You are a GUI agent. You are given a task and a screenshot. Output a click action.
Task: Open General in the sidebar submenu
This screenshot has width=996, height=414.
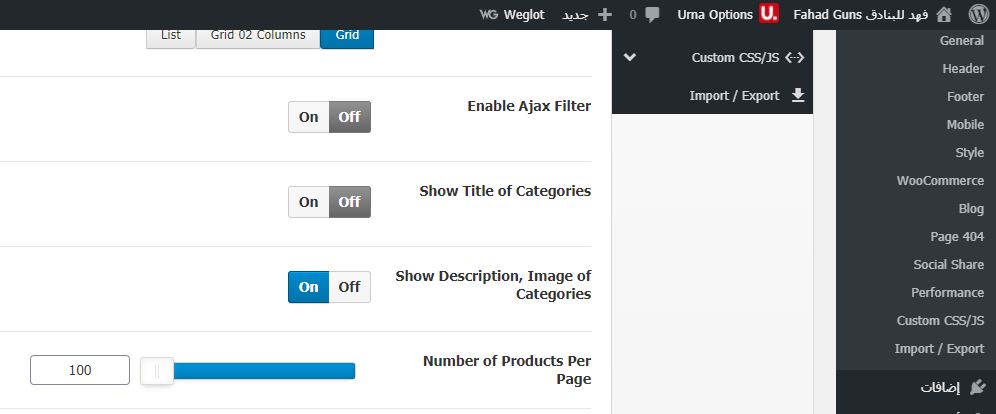[x=962, y=41]
